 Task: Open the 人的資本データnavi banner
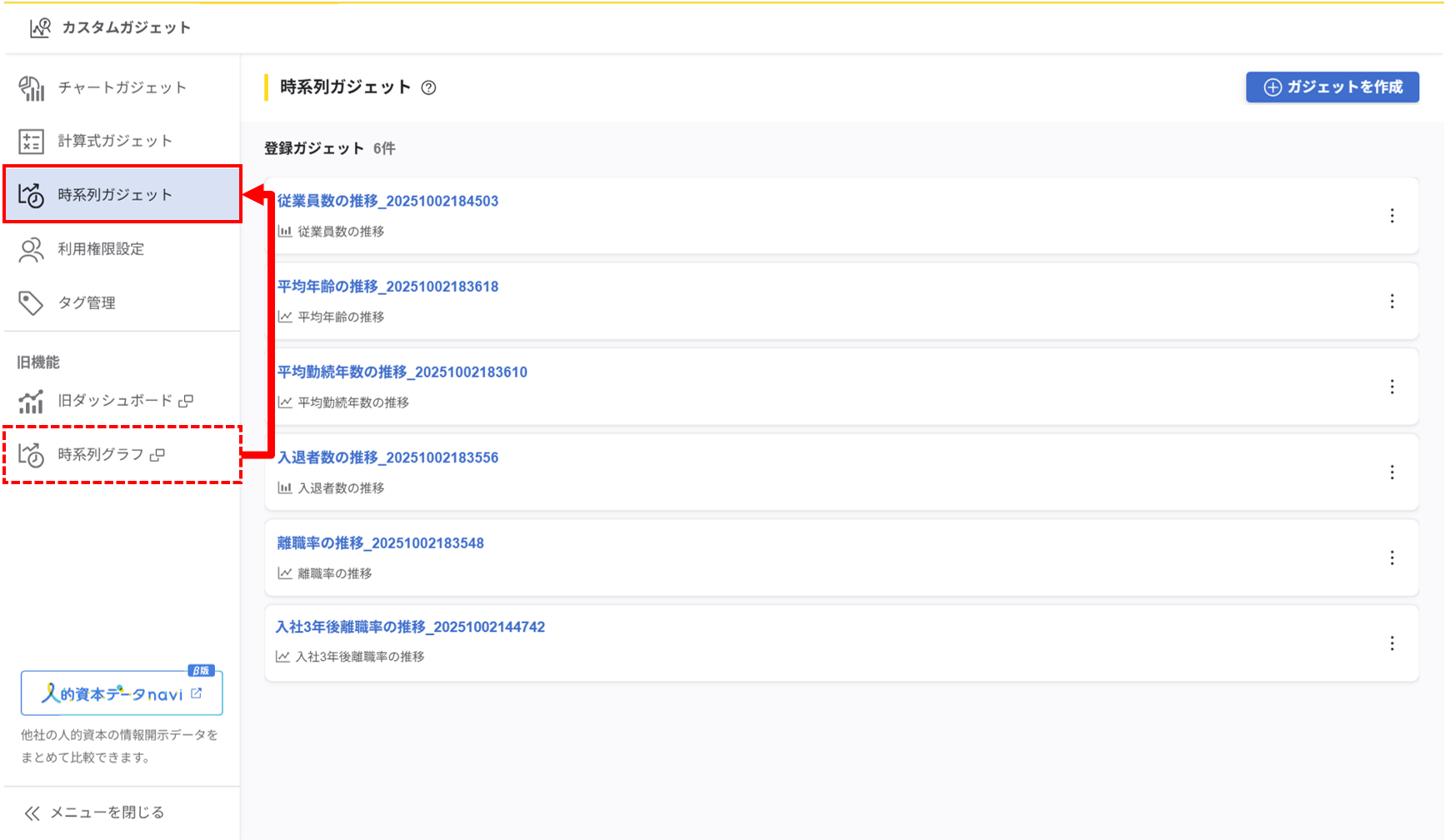[x=122, y=693]
